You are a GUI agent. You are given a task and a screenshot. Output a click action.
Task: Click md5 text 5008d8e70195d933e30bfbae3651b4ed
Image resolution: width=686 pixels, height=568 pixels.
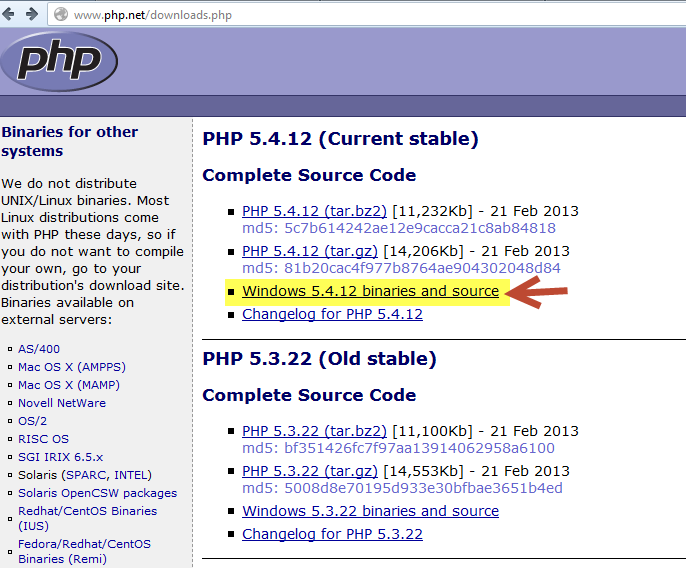point(423,488)
